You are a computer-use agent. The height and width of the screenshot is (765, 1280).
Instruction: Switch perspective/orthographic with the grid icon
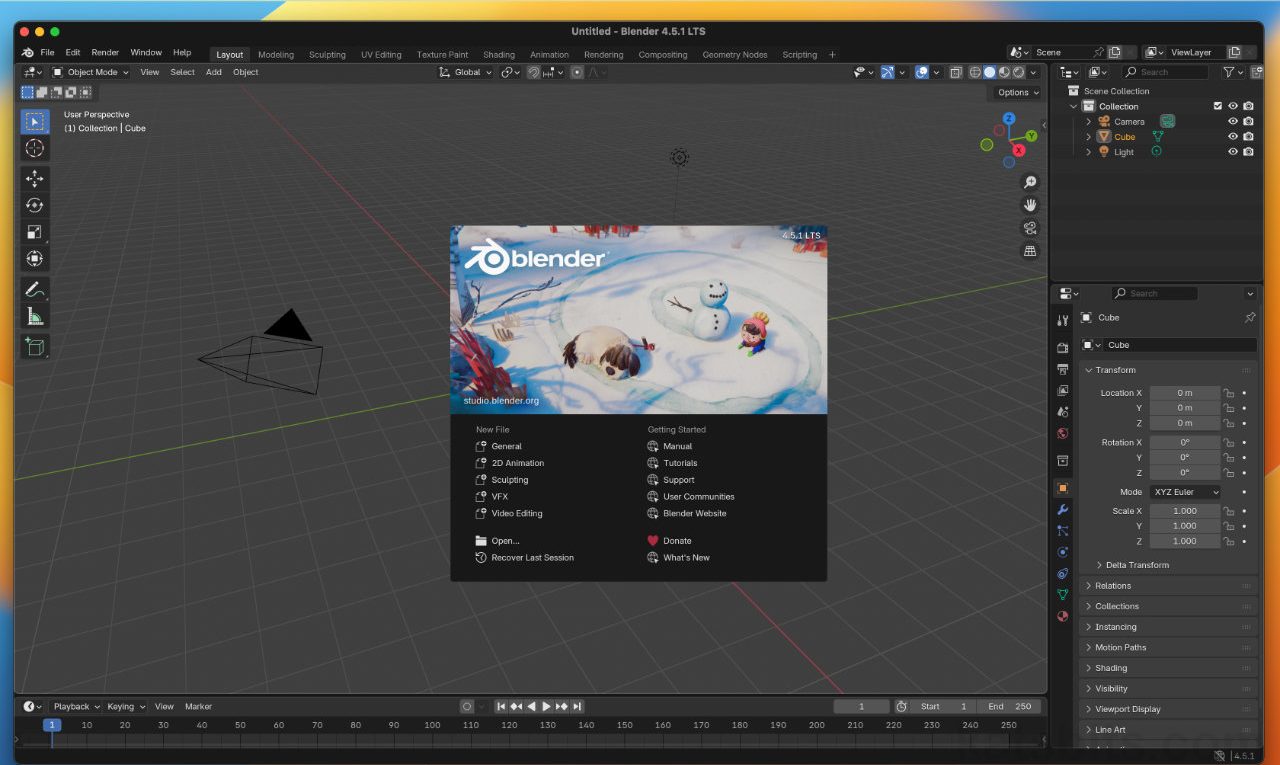pyautogui.click(x=1030, y=251)
